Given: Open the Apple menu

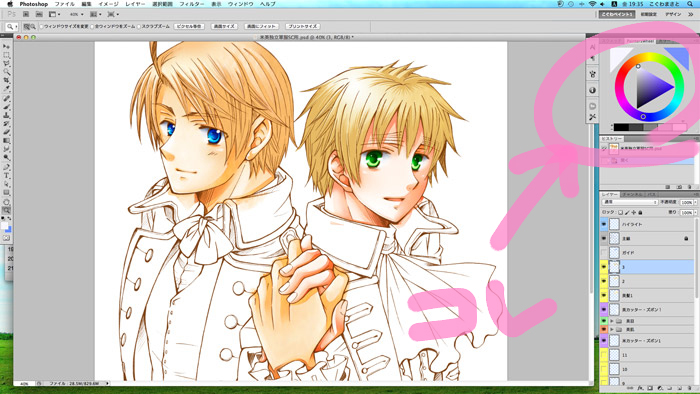Looking at the screenshot, I should coord(10,4).
